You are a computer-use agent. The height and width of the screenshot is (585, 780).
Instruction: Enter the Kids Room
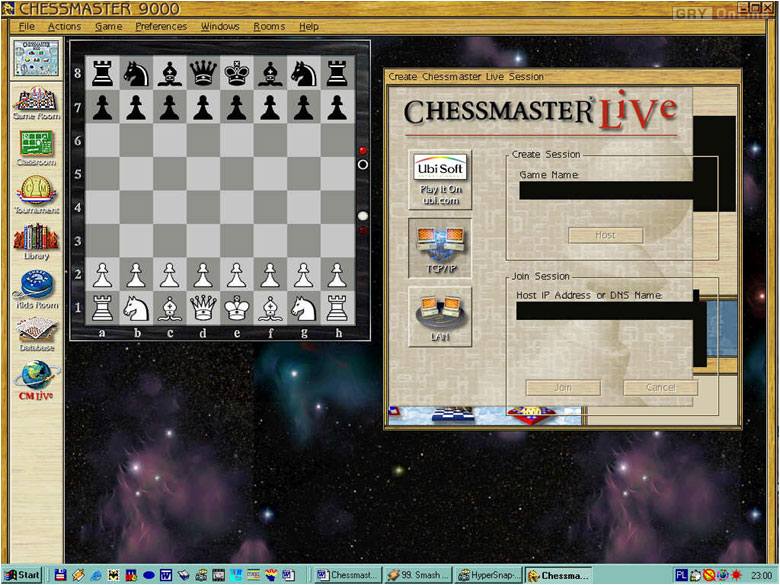pos(36,289)
